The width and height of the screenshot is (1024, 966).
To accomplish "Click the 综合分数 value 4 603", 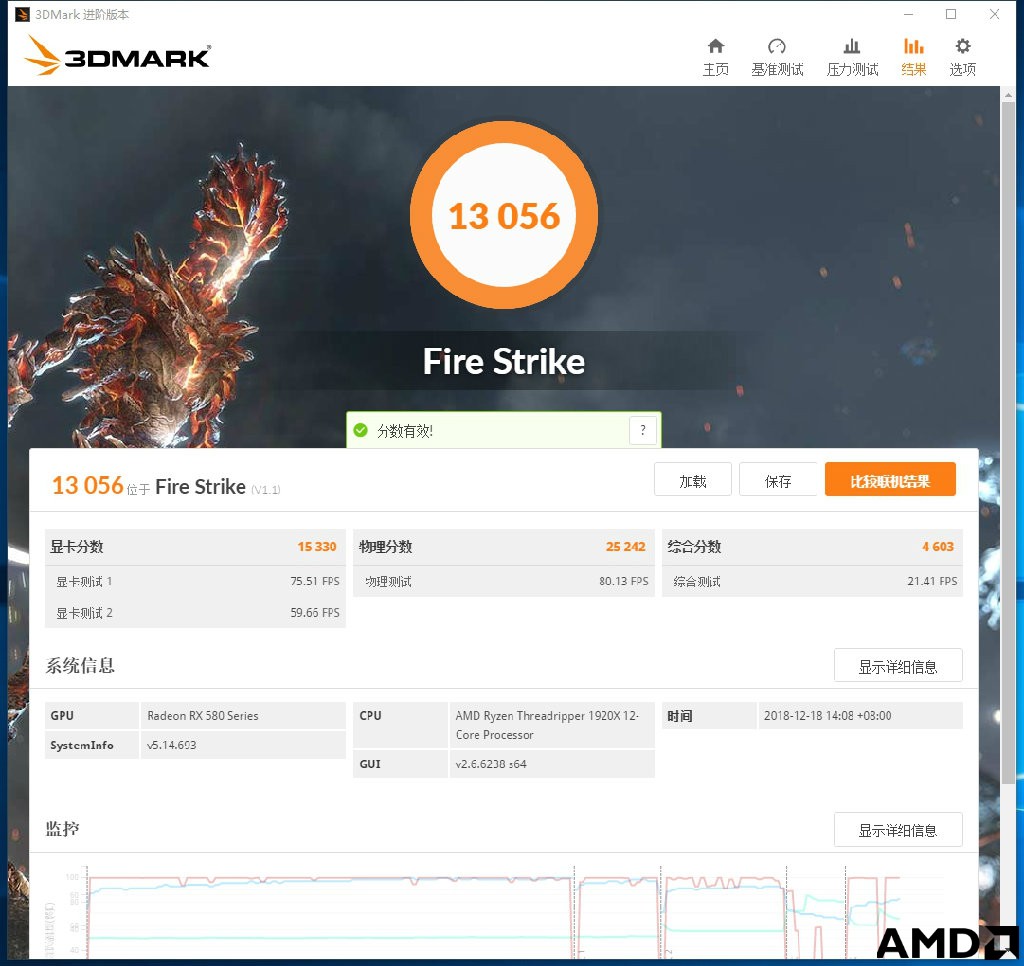I will [938, 547].
